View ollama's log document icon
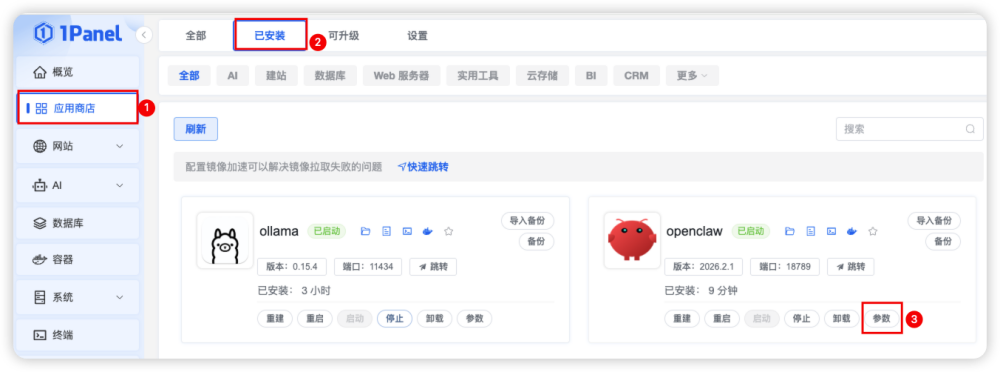This screenshot has height=372, width=1000. (386, 232)
